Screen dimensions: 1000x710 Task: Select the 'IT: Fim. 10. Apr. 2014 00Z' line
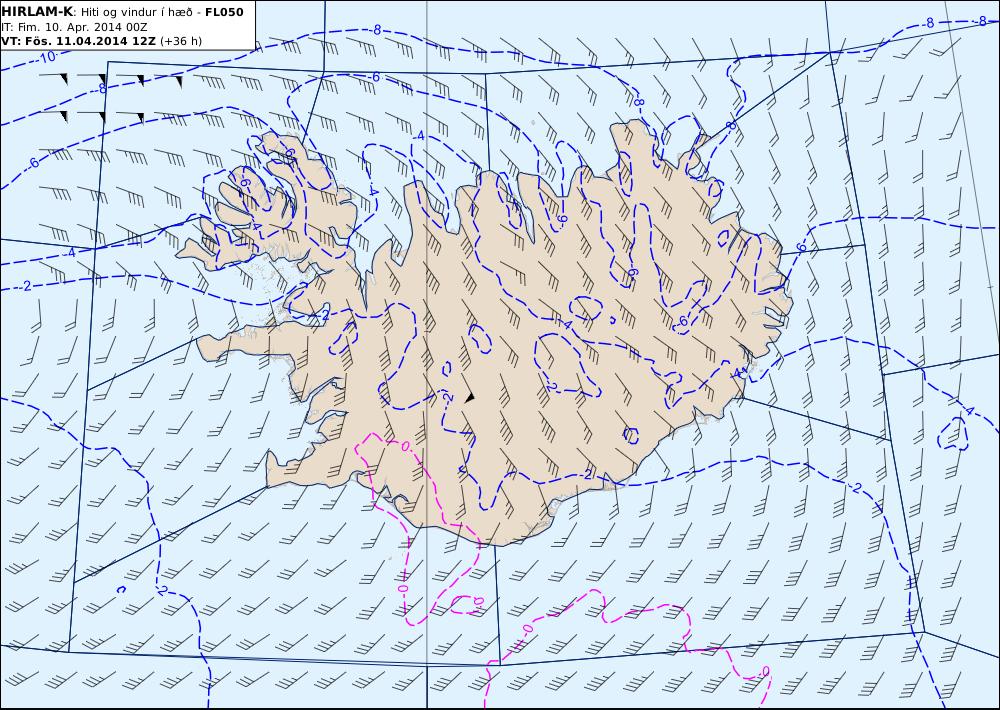point(75,27)
